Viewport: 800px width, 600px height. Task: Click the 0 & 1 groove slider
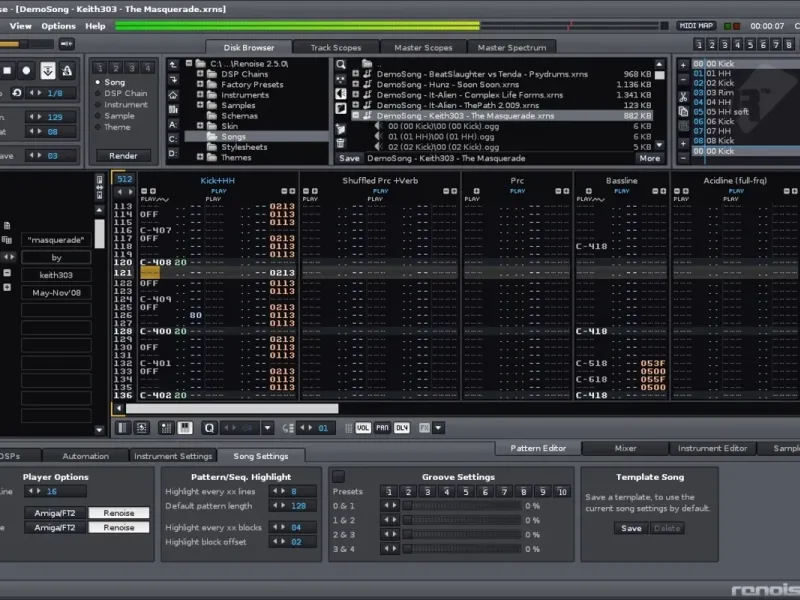(x=461, y=506)
